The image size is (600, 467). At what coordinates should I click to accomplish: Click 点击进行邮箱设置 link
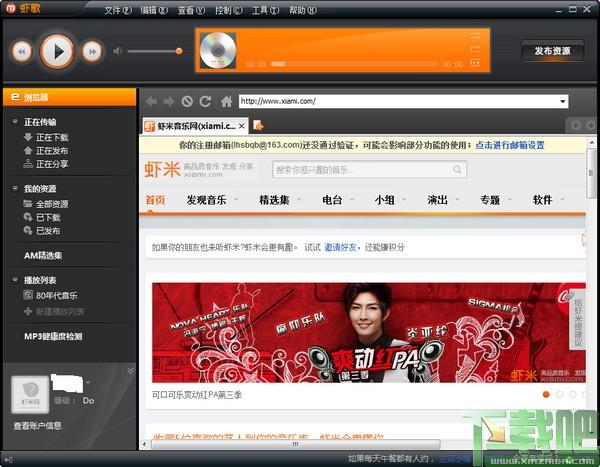(510, 145)
